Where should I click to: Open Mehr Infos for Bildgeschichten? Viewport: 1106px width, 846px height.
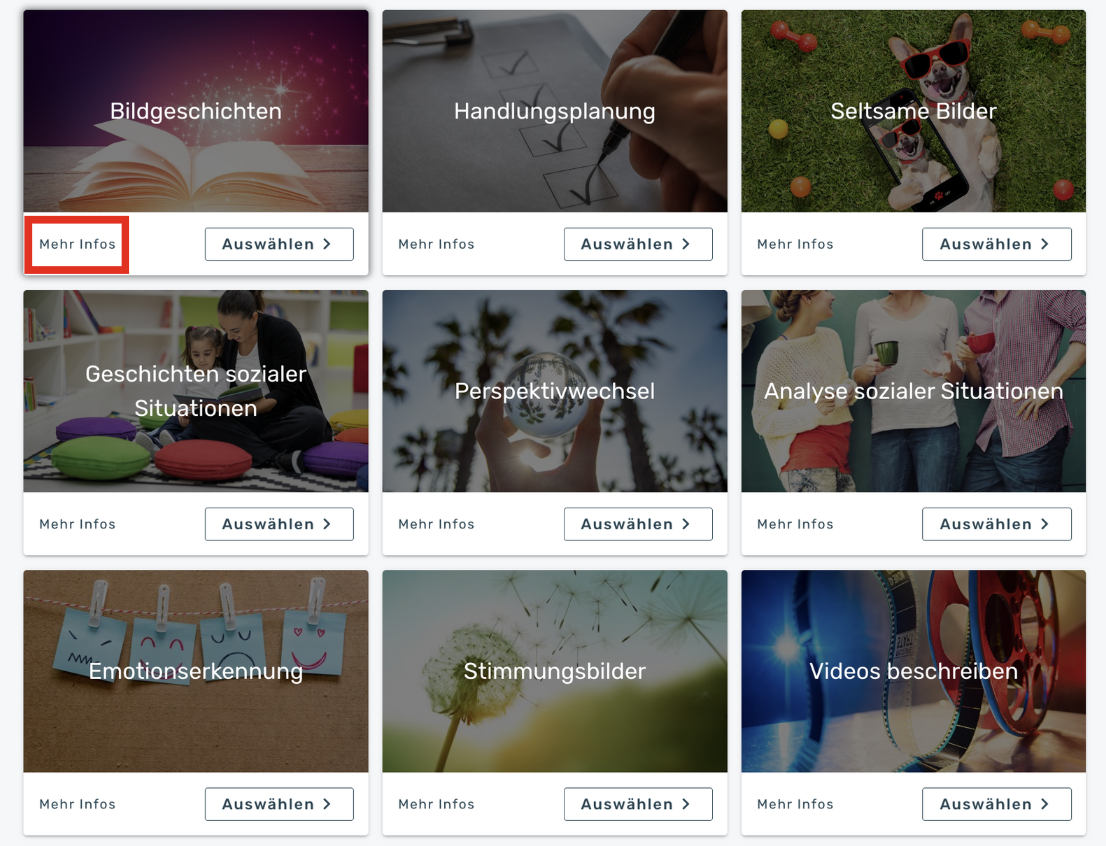point(77,244)
